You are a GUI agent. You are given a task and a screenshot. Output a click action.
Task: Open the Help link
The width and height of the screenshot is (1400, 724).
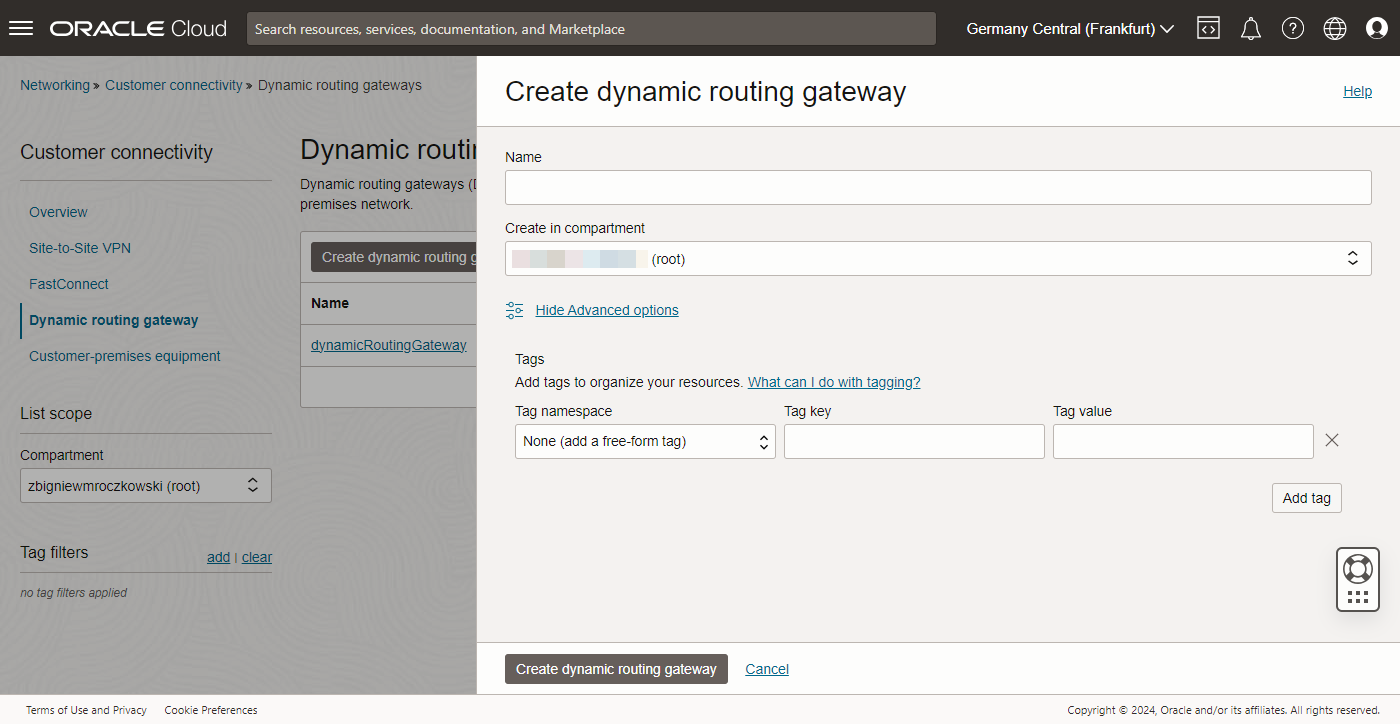click(x=1357, y=91)
